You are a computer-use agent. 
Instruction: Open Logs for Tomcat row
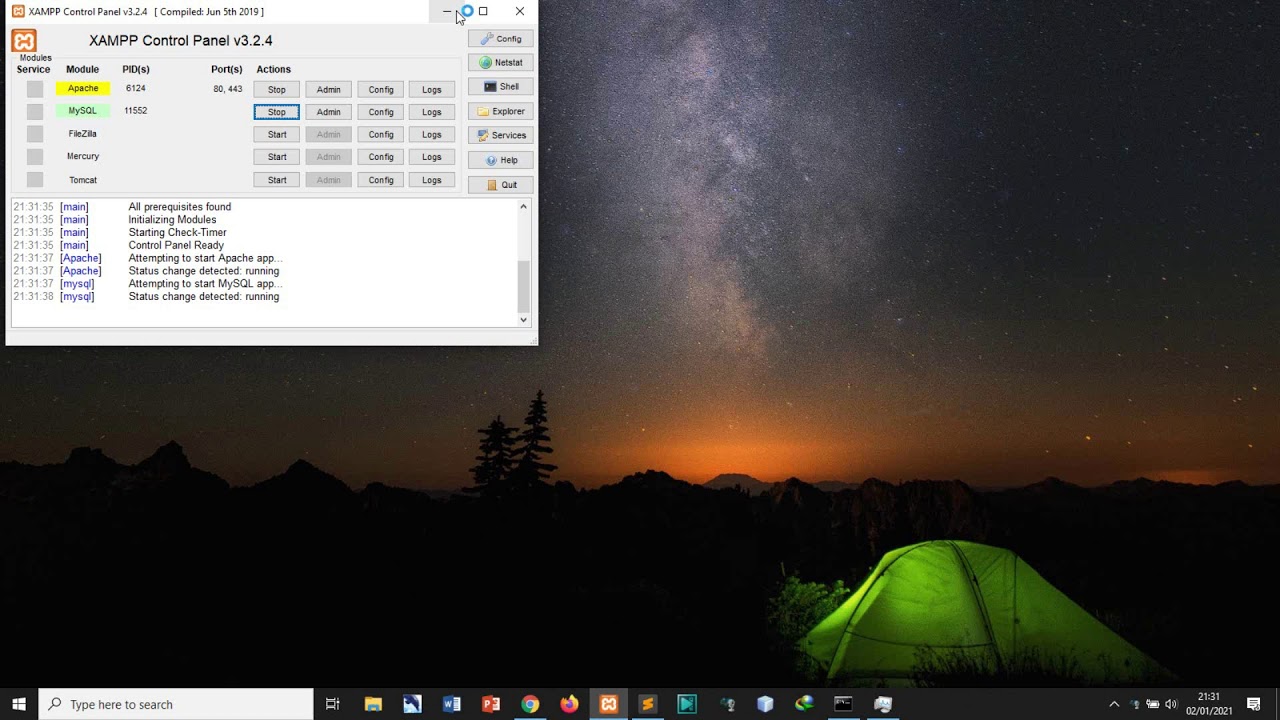point(431,180)
